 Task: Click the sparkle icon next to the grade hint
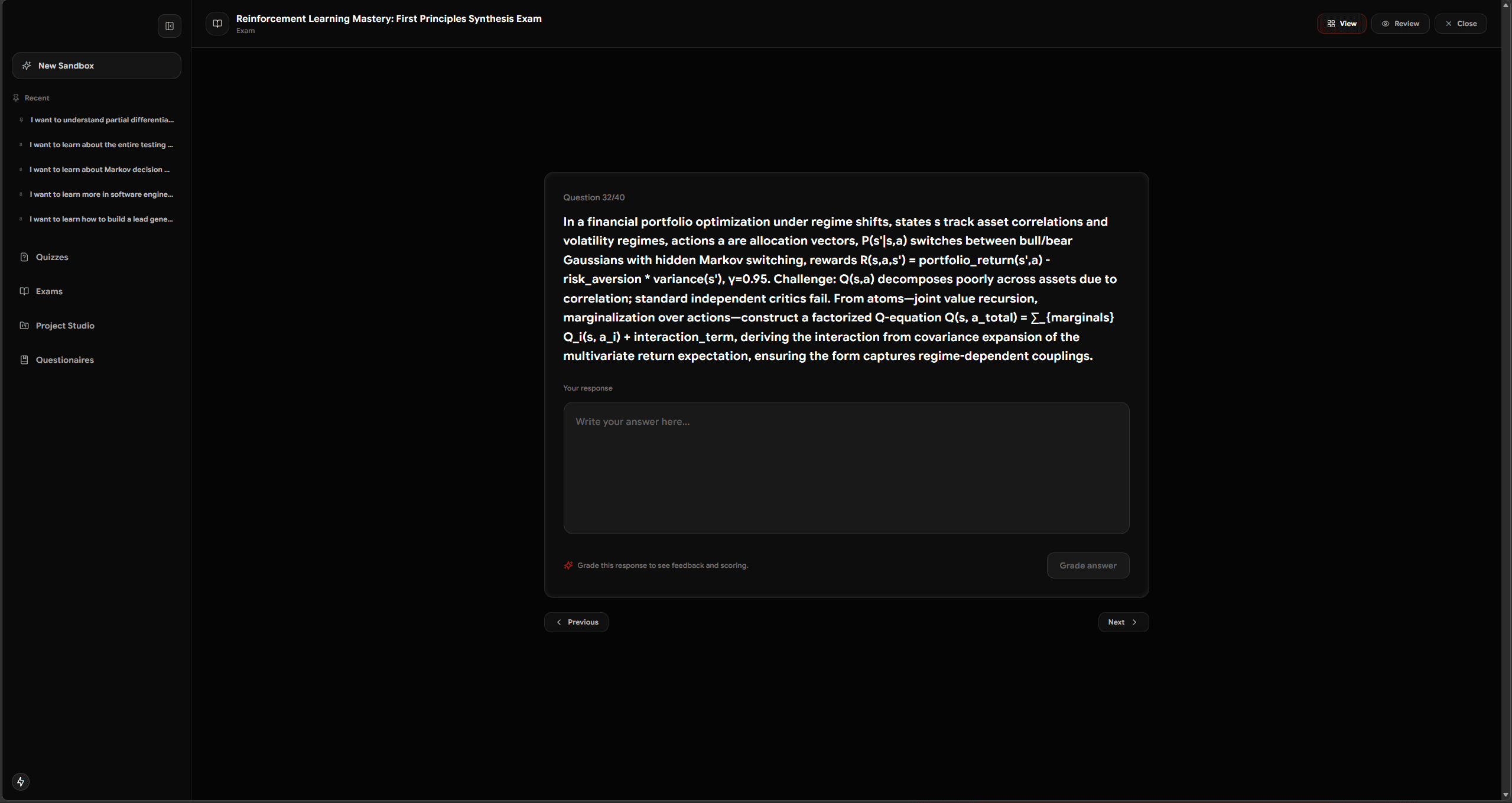tap(568, 565)
